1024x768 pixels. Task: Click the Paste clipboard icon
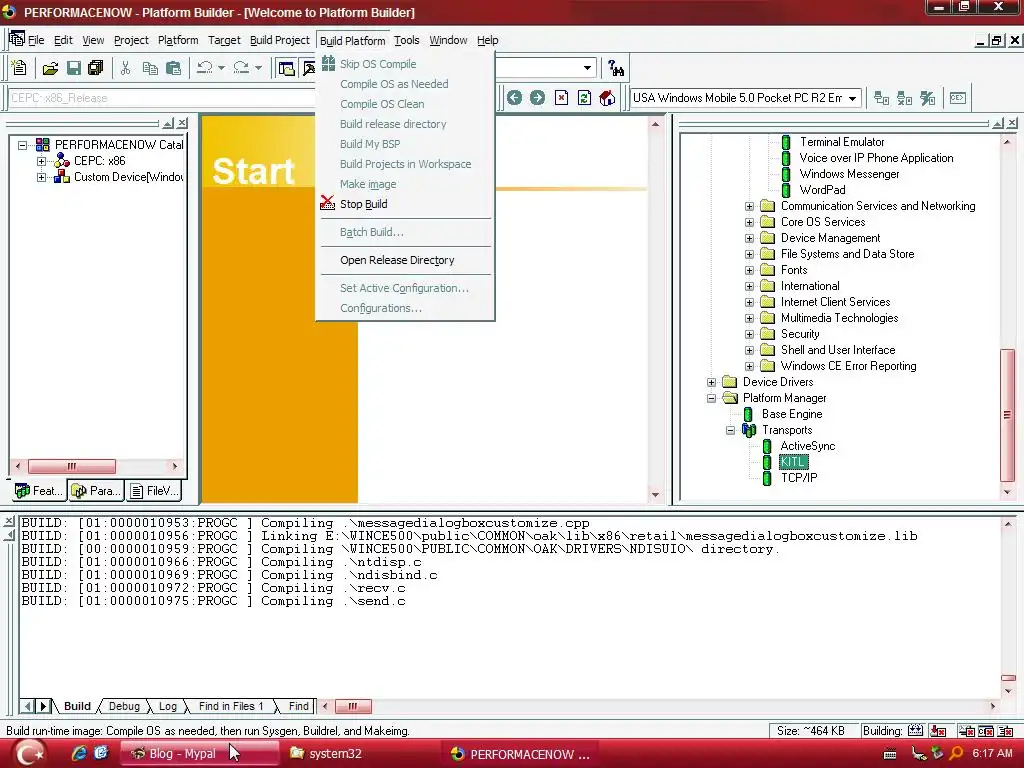(x=173, y=67)
